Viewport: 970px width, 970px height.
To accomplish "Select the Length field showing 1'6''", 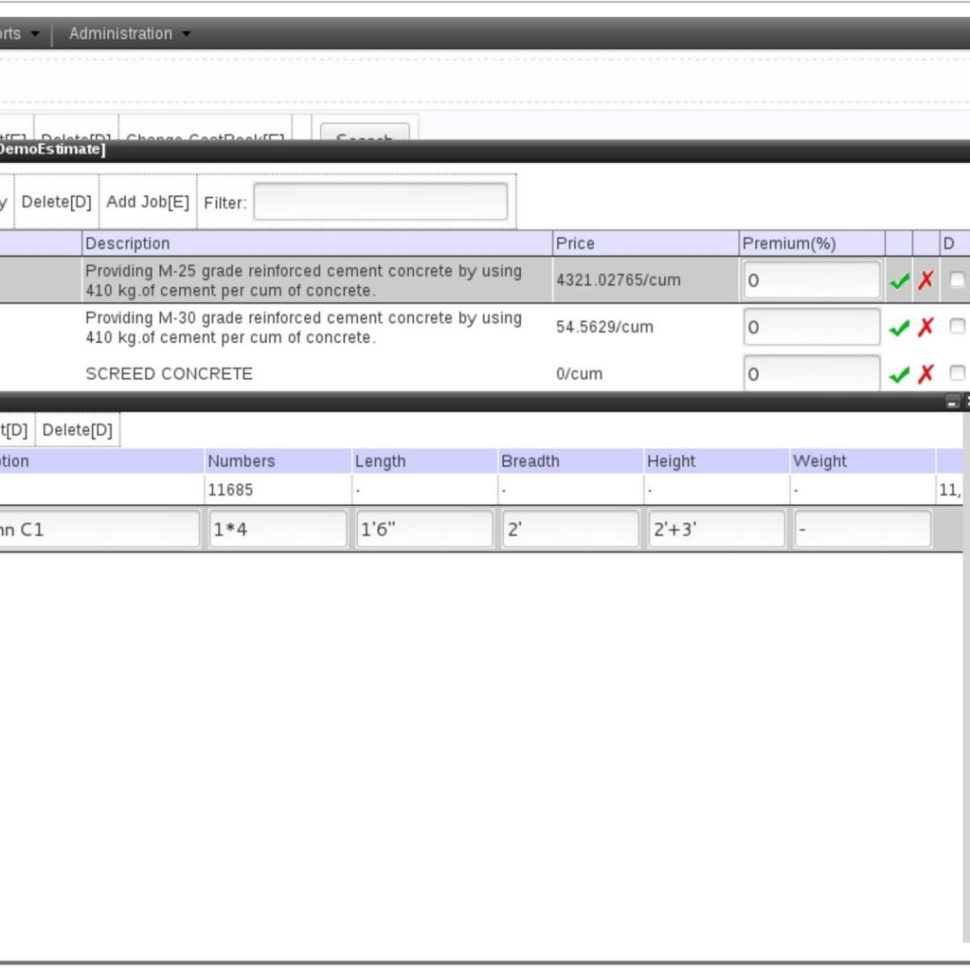I will (423, 528).
